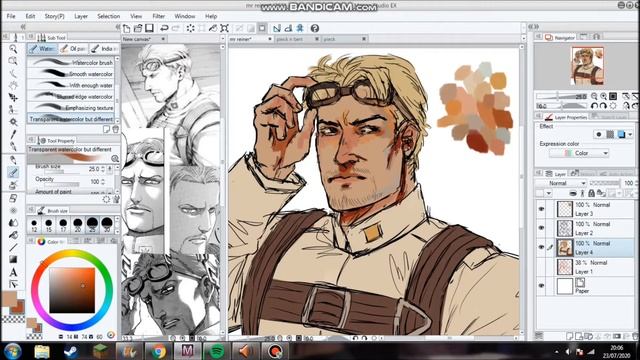Hide Layer 2 with eye icon

[x=541, y=228]
